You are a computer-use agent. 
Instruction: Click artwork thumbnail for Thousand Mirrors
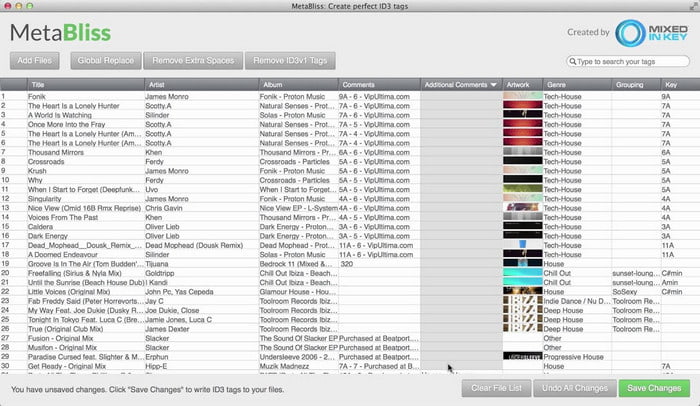tap(522, 151)
